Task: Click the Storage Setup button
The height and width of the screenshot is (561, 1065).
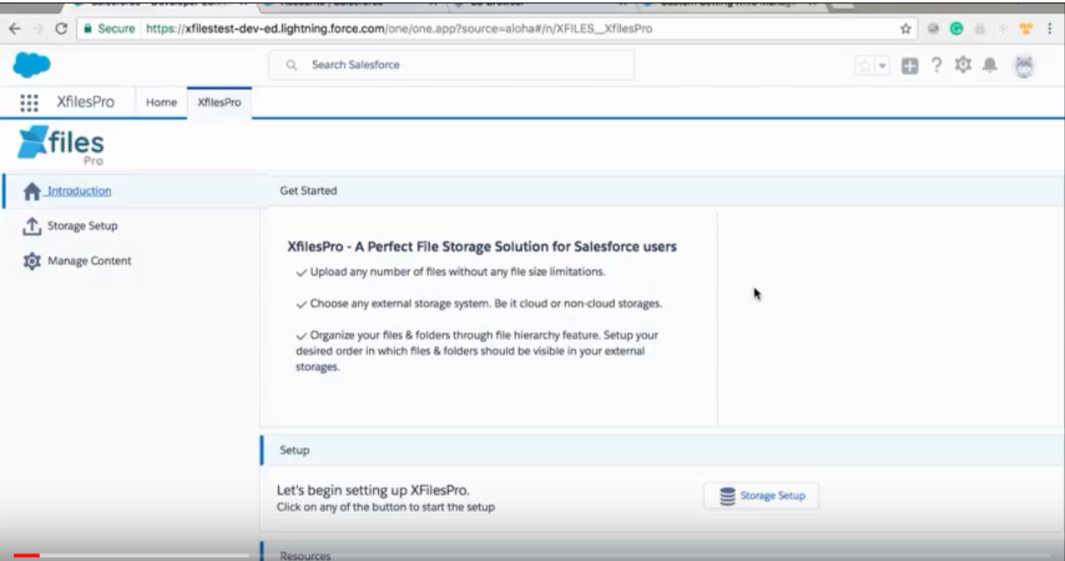Action: coord(761,496)
